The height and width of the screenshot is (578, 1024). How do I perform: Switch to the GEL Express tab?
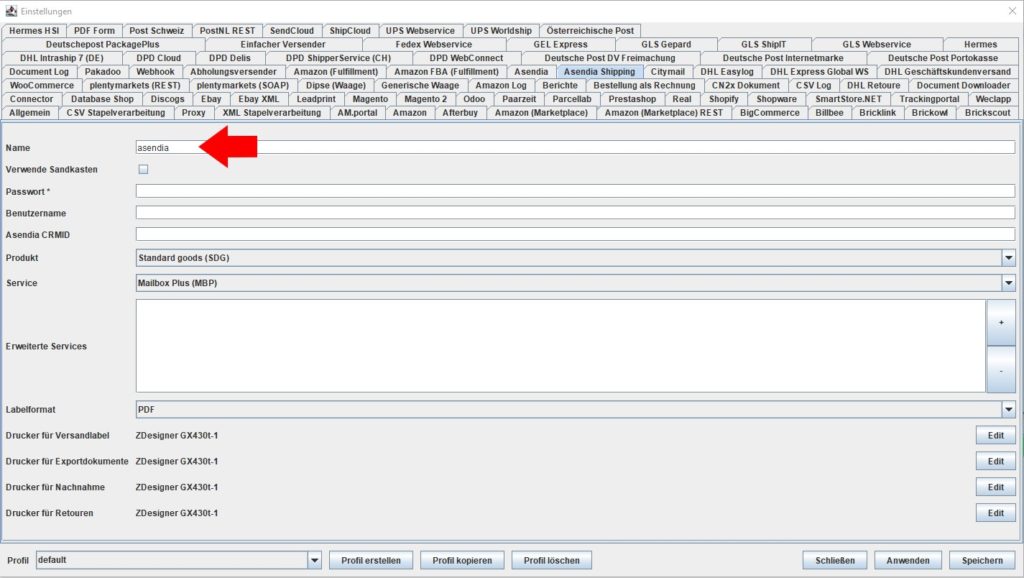[x=560, y=44]
